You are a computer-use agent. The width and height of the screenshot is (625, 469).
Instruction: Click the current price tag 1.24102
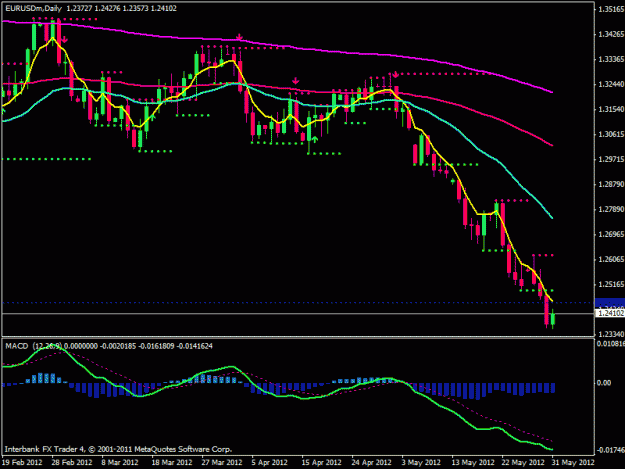click(610, 314)
